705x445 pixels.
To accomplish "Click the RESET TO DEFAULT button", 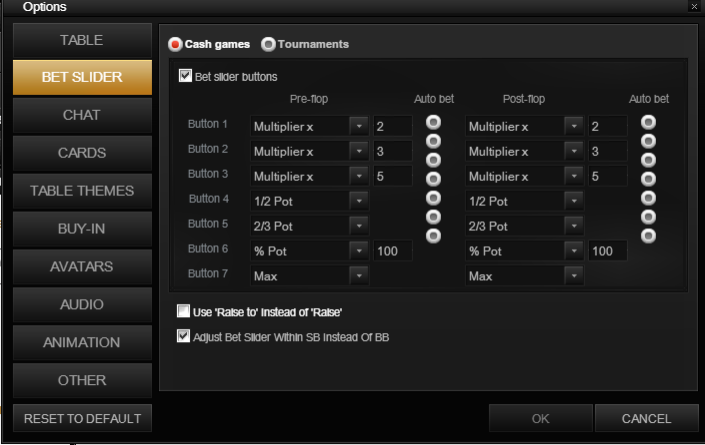I will point(82,418).
